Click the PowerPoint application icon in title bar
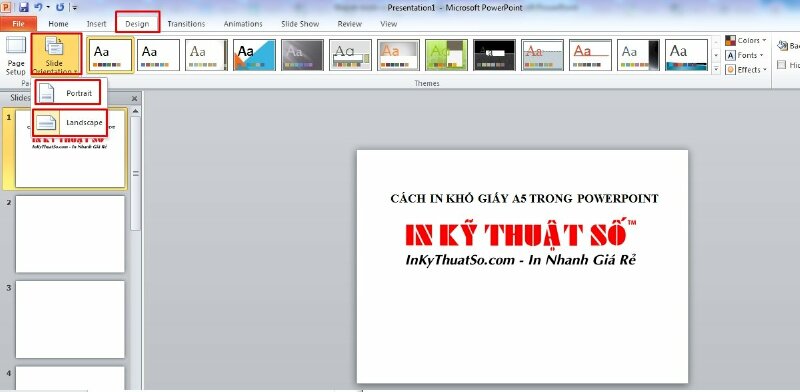 6,7
